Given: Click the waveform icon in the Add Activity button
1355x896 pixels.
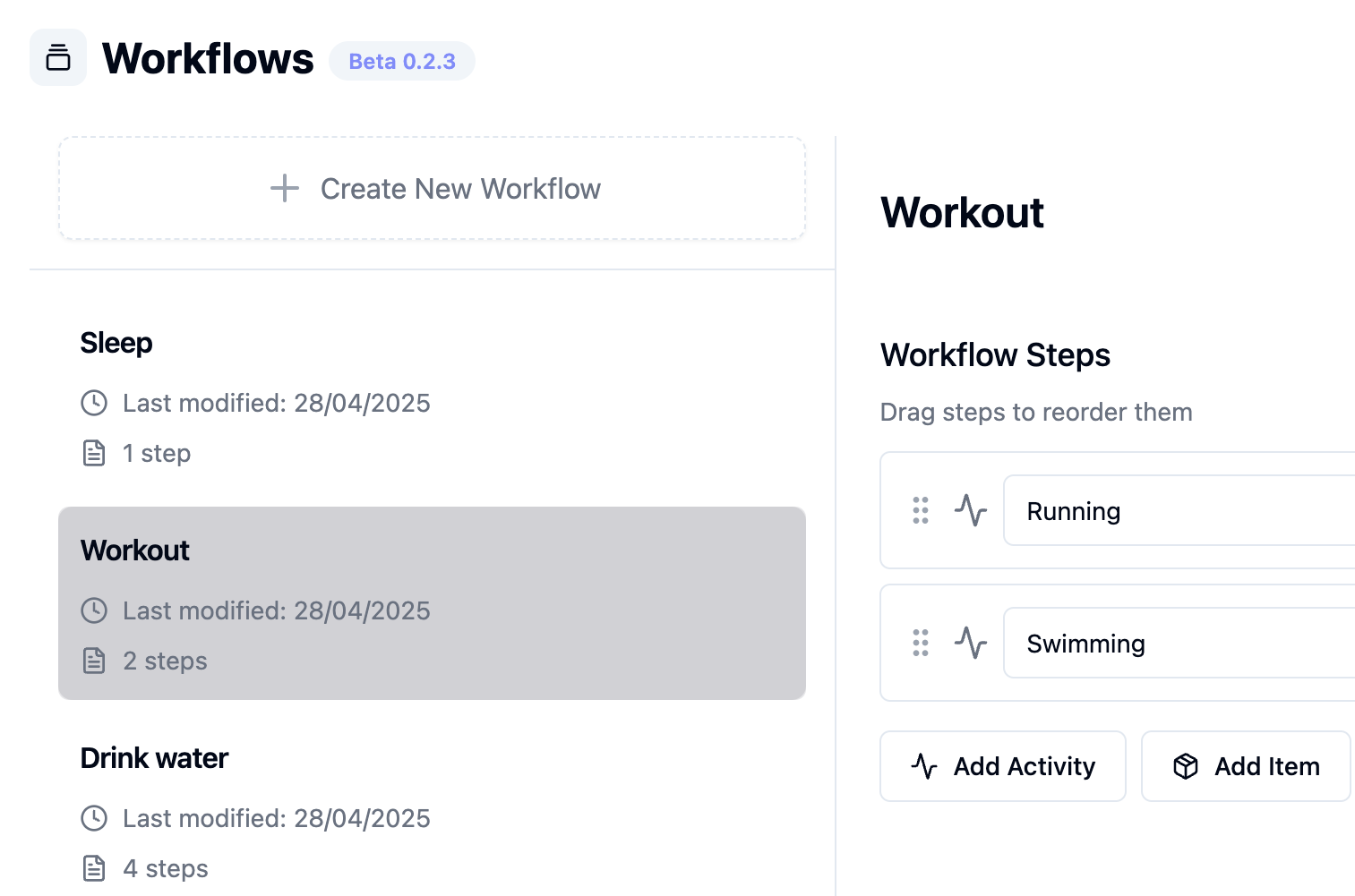Looking at the screenshot, I should (925, 766).
